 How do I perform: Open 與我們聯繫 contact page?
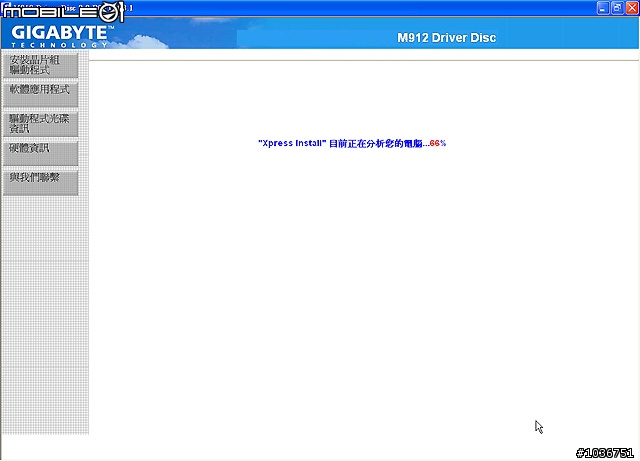(x=40, y=183)
